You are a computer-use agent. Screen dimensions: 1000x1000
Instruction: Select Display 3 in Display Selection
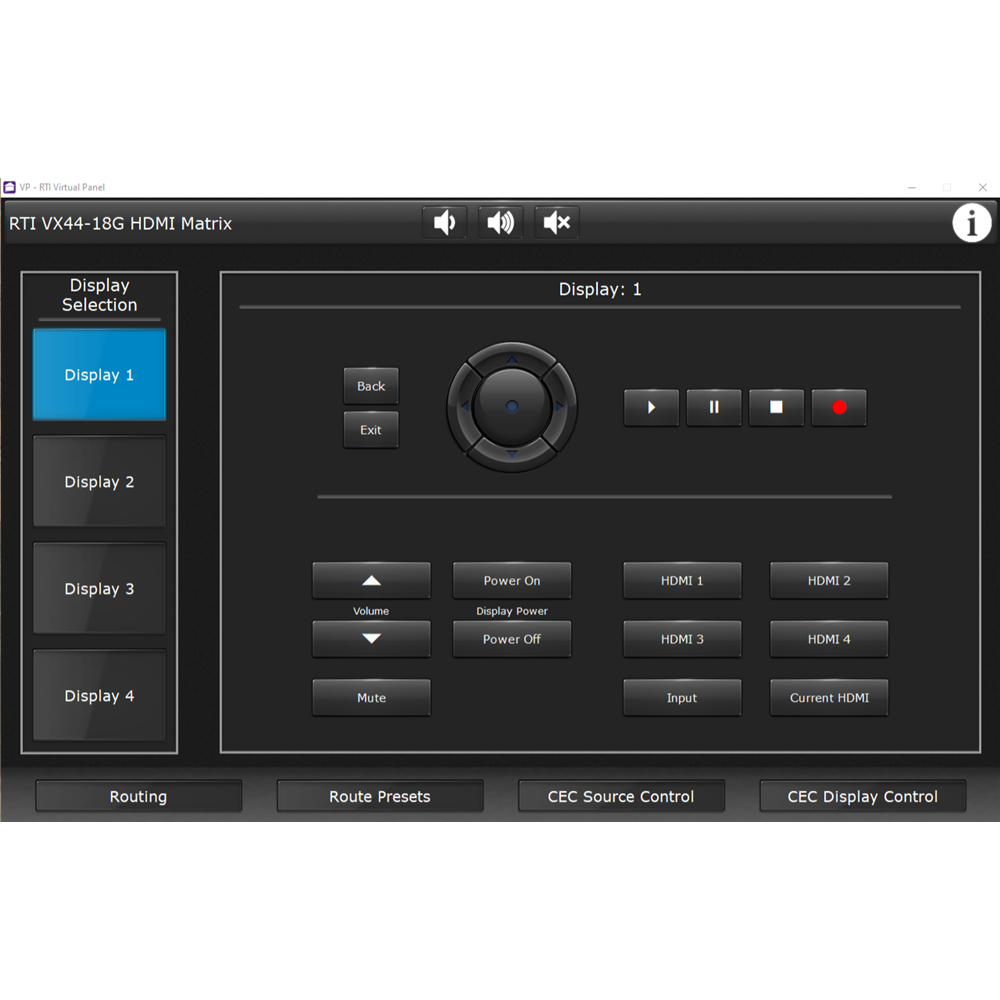[99, 589]
